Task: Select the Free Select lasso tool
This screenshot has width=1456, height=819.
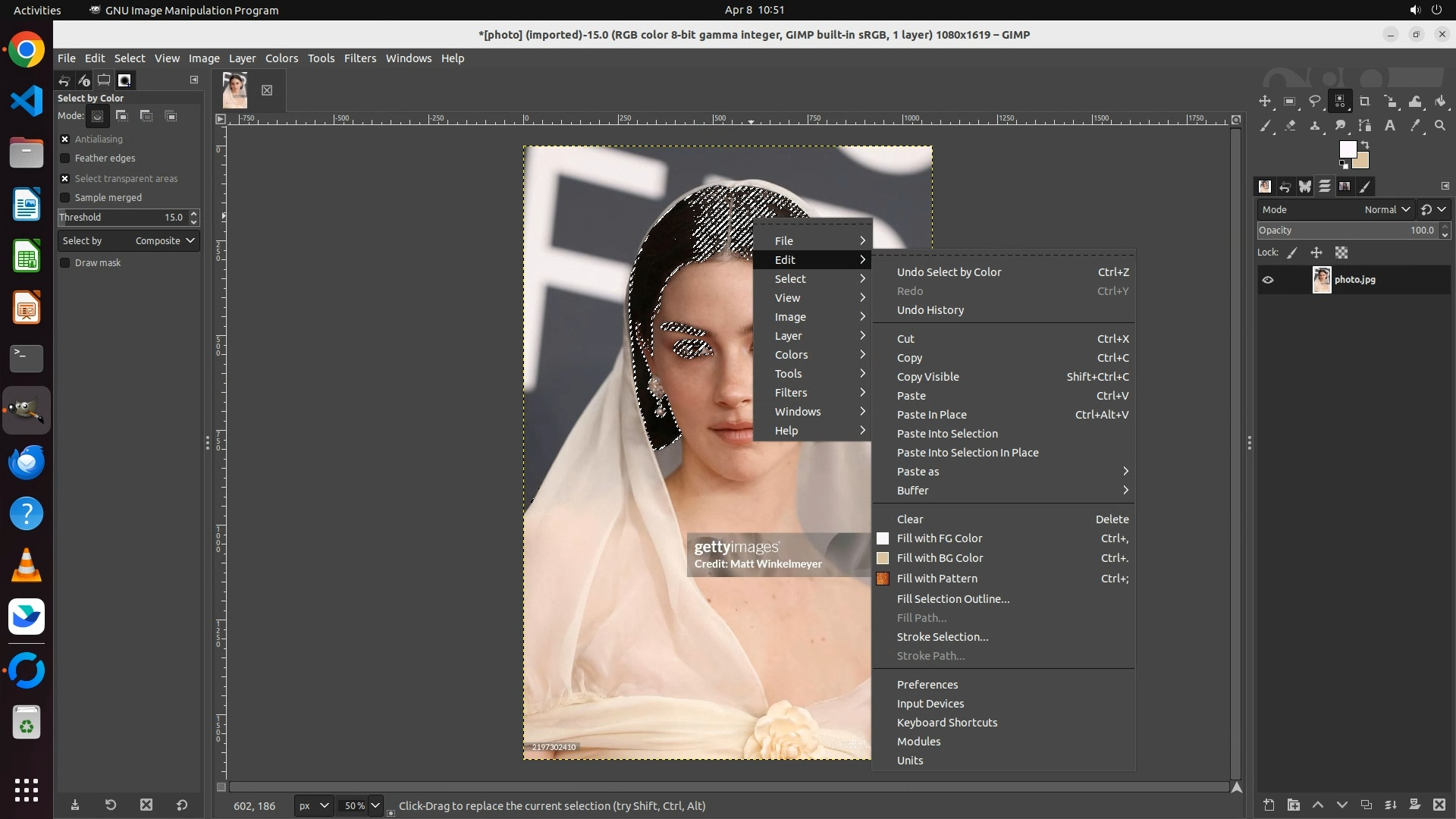Action: click(x=1315, y=102)
